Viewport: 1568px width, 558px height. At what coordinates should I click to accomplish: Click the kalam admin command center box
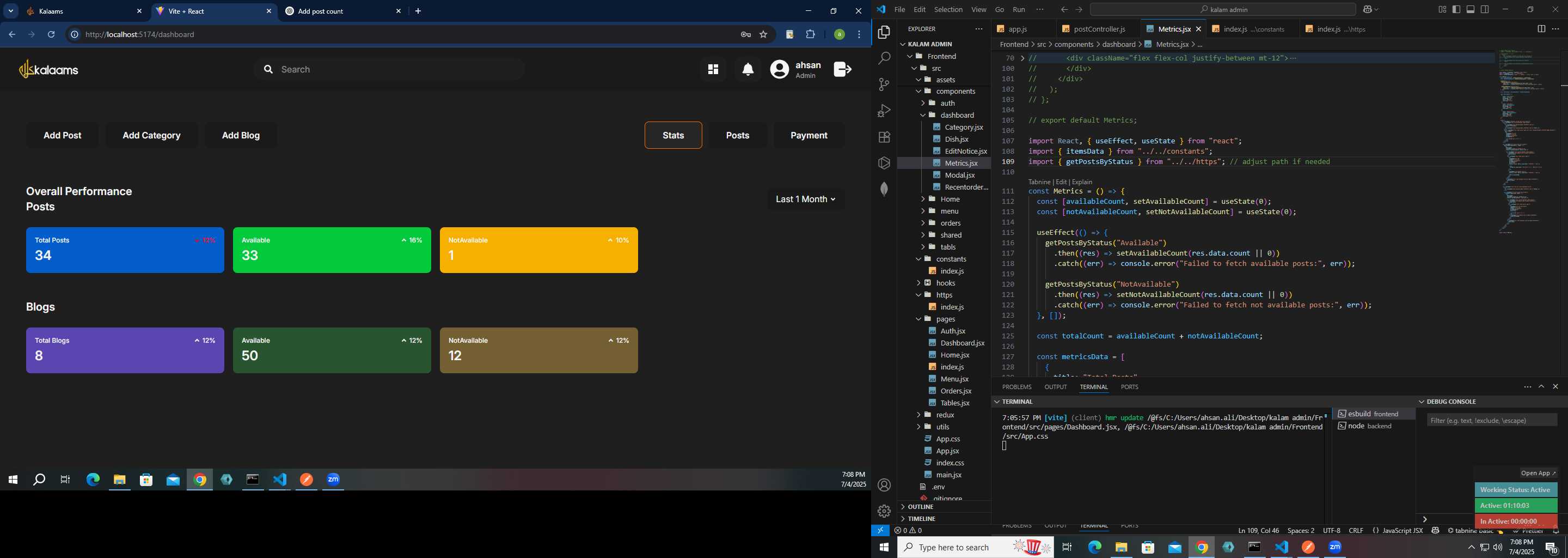pos(1222,10)
